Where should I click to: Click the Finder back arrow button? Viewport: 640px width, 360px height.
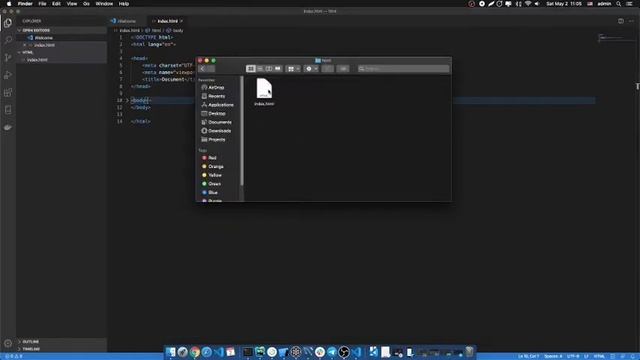click(x=202, y=69)
